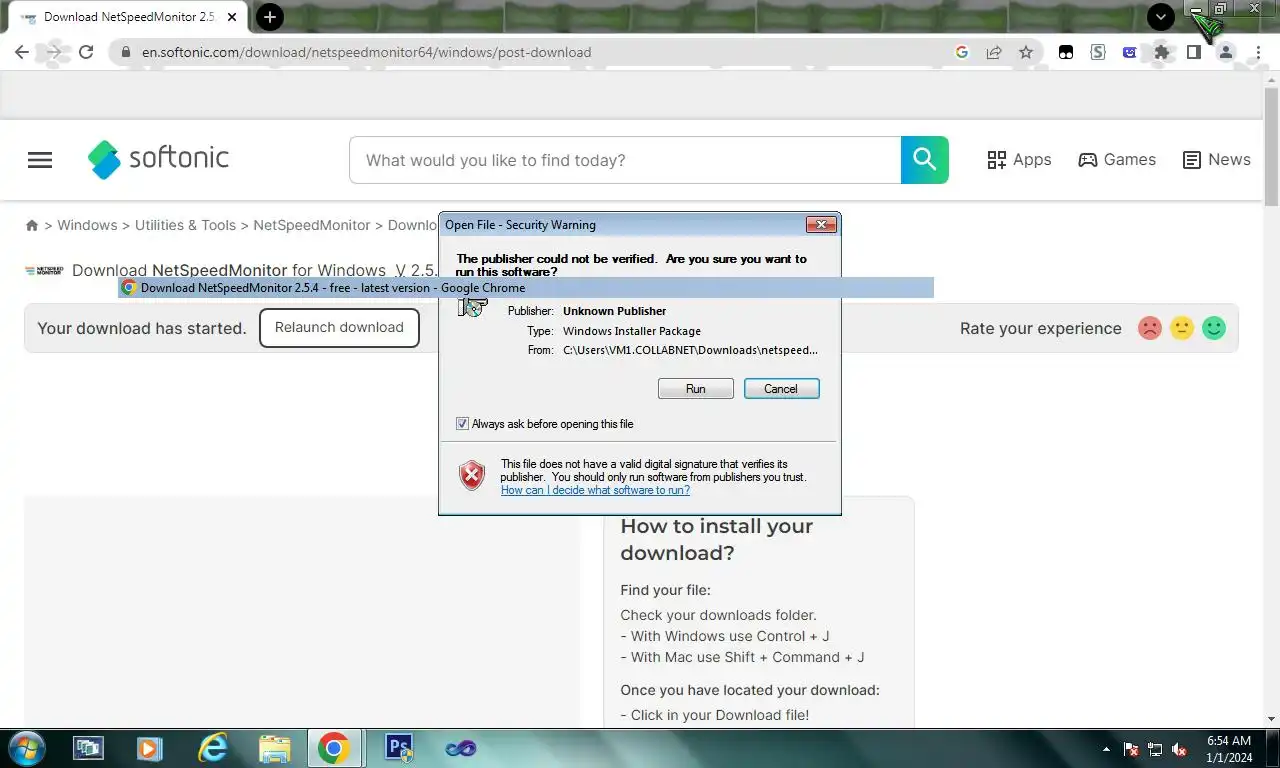The image size is (1280, 768).
Task: Select the Download NetSpeedMonitor tab
Action: point(128,17)
